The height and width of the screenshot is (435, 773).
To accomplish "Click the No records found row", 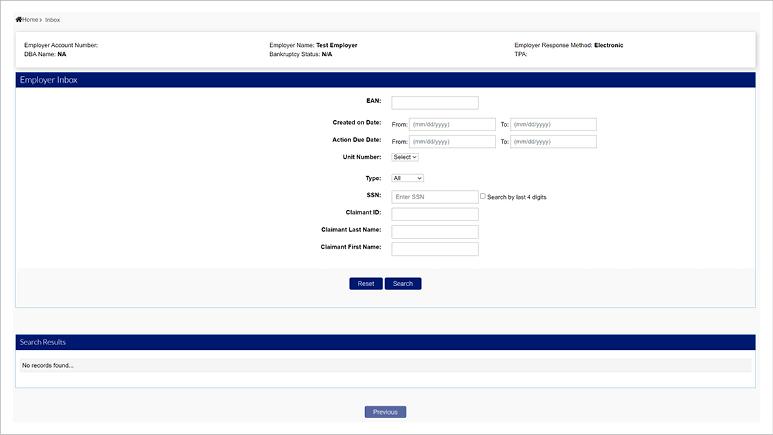I will (385, 366).
